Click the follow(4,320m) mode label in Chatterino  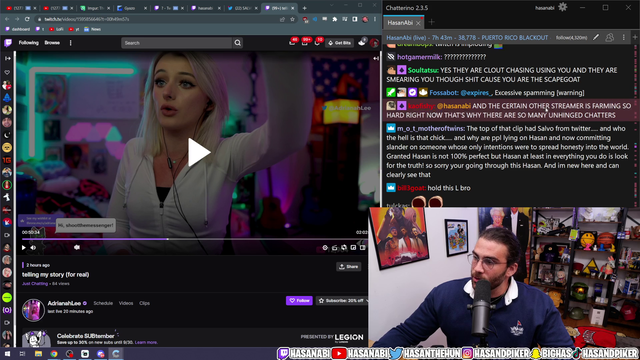[571, 38]
